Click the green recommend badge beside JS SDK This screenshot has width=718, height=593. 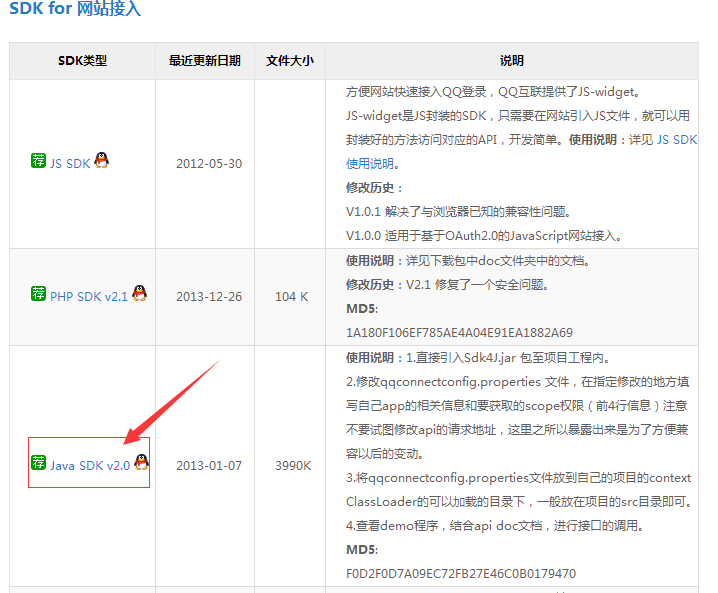(38, 161)
